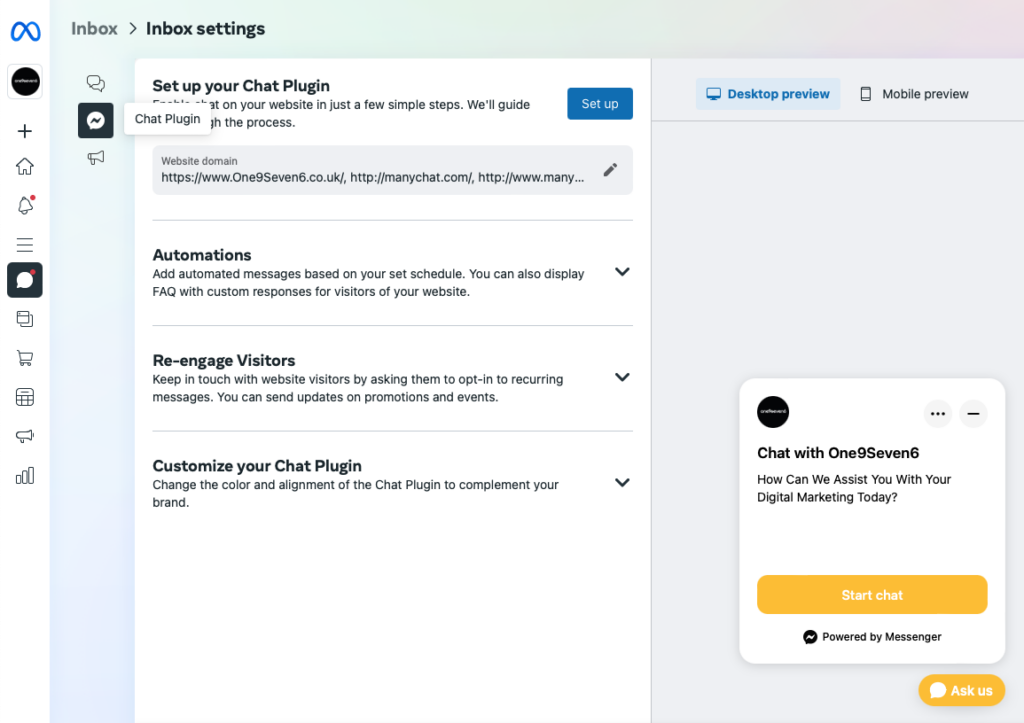Screen dimensions: 1024x723
Task: Open the Notifications bell icon
Action: click(x=25, y=206)
